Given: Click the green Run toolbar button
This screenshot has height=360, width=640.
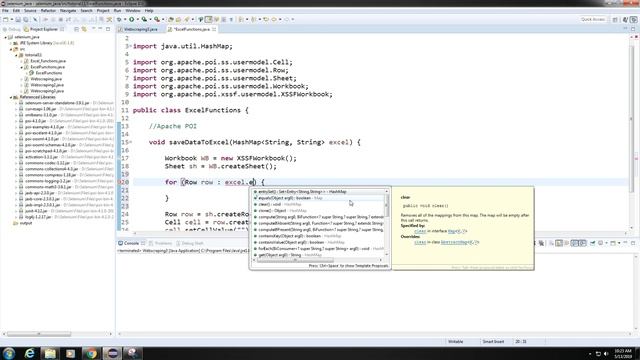Looking at the screenshot, I should pyautogui.click(x=131, y=20).
